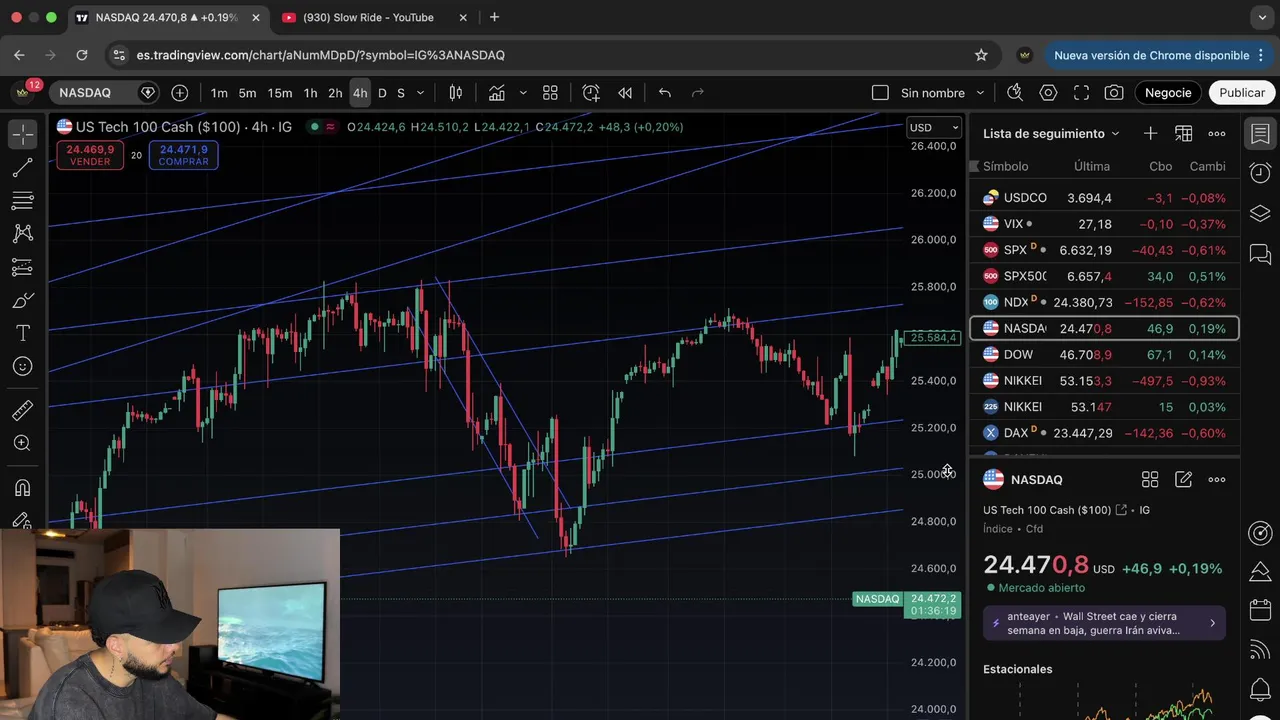Select the 4h timeframe
Viewport: 1280px width, 720px height.
(x=360, y=93)
